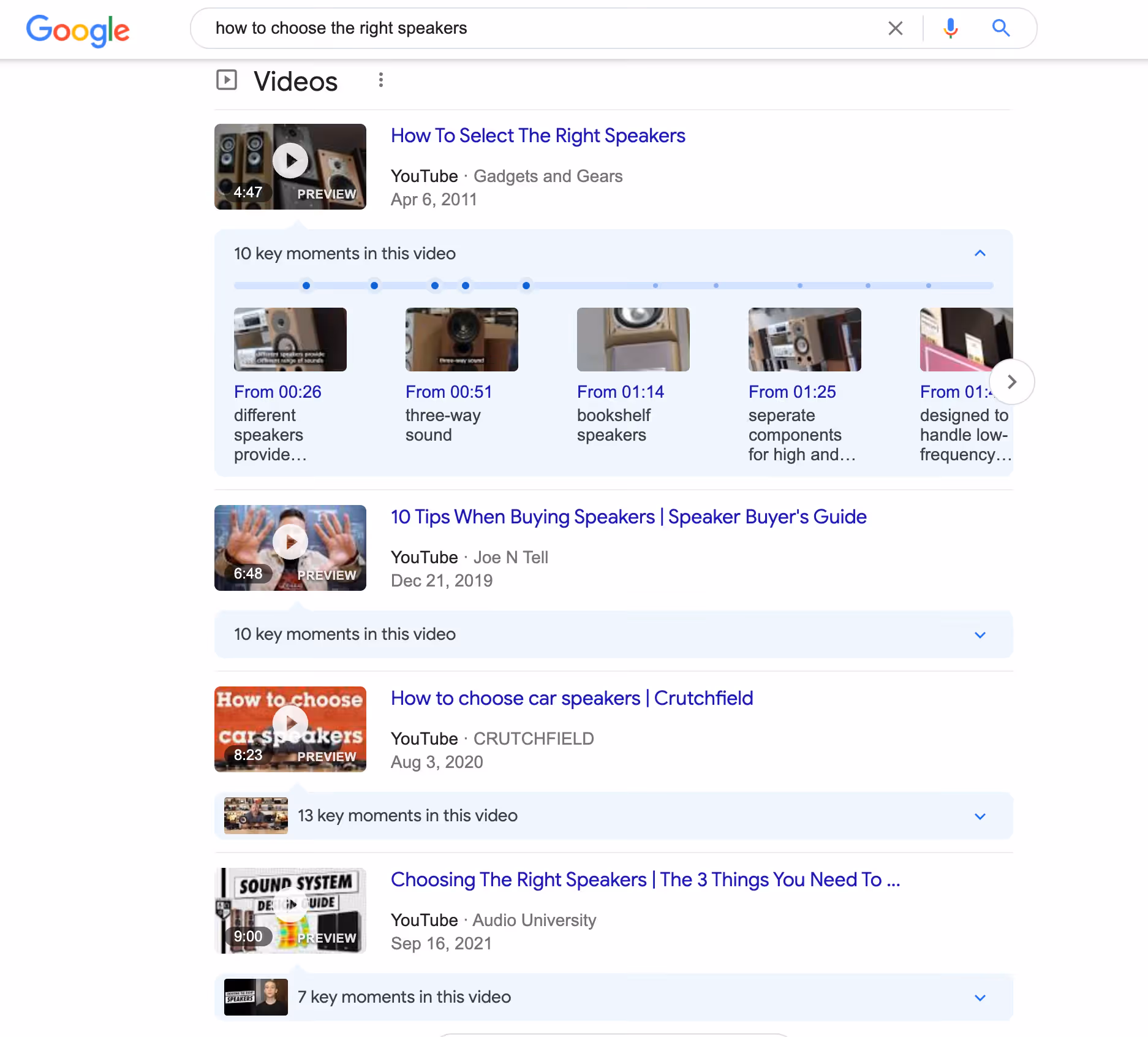Screen dimensions: 1148x1037
Task: Play the How to choose car speakers thumbnail
Action: pyautogui.click(x=290, y=729)
